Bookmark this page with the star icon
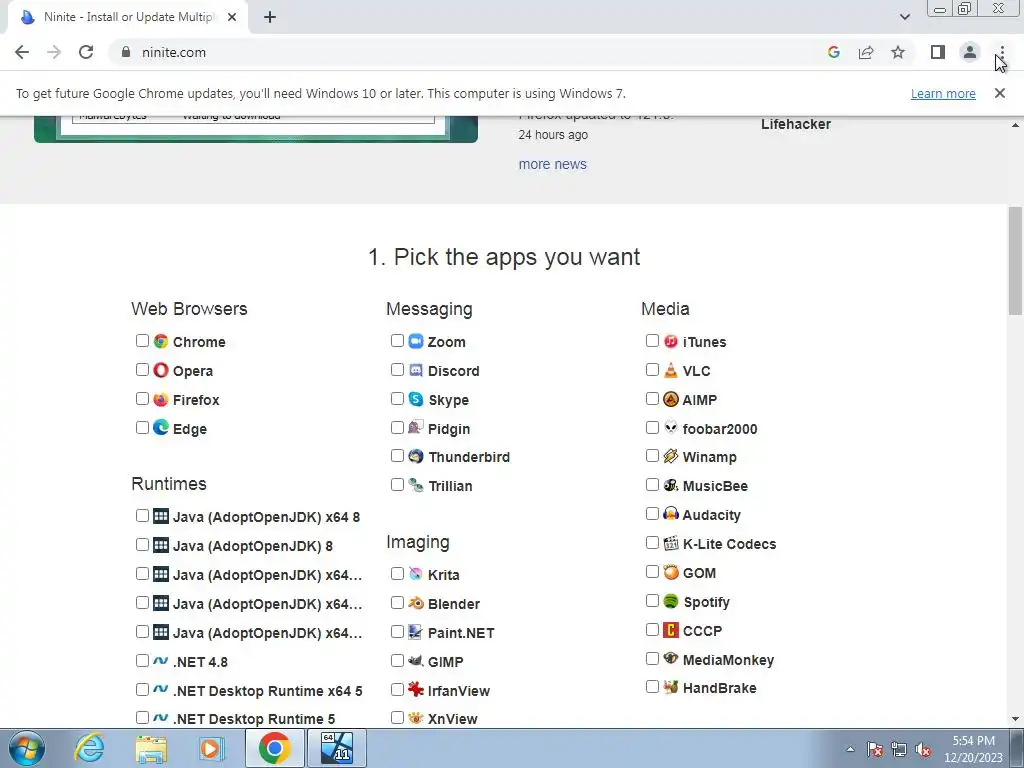Viewport: 1024px width, 768px height. (x=898, y=52)
